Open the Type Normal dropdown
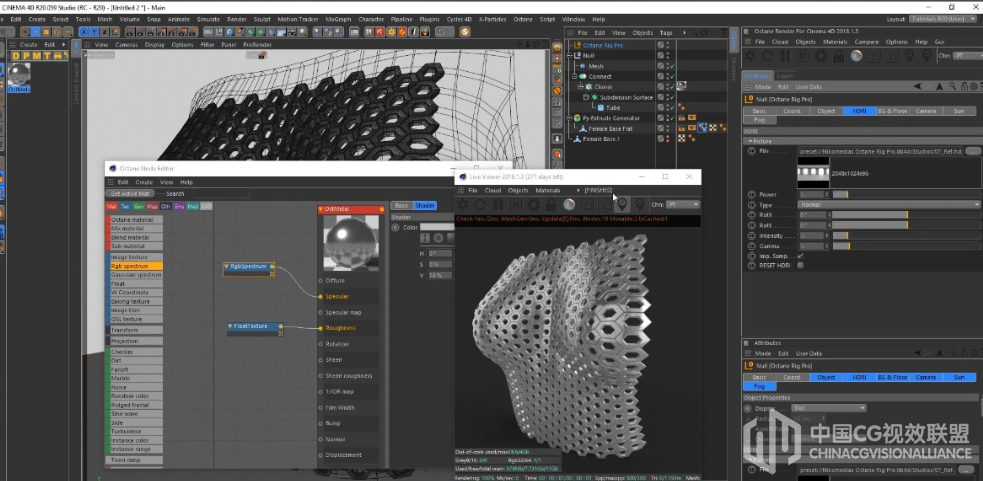983x481 pixels. coord(890,205)
